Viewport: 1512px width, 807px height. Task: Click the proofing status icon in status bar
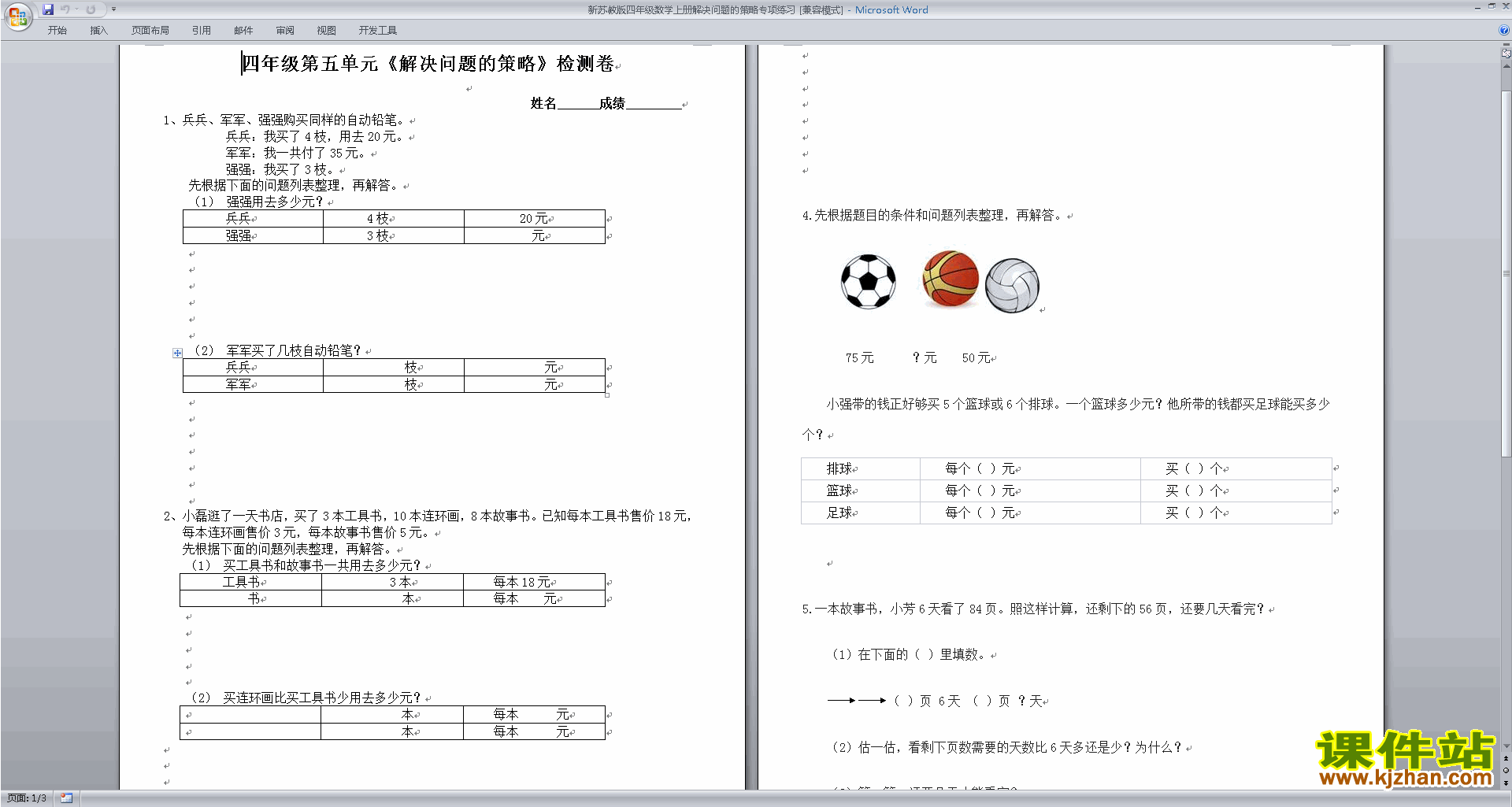point(67,798)
